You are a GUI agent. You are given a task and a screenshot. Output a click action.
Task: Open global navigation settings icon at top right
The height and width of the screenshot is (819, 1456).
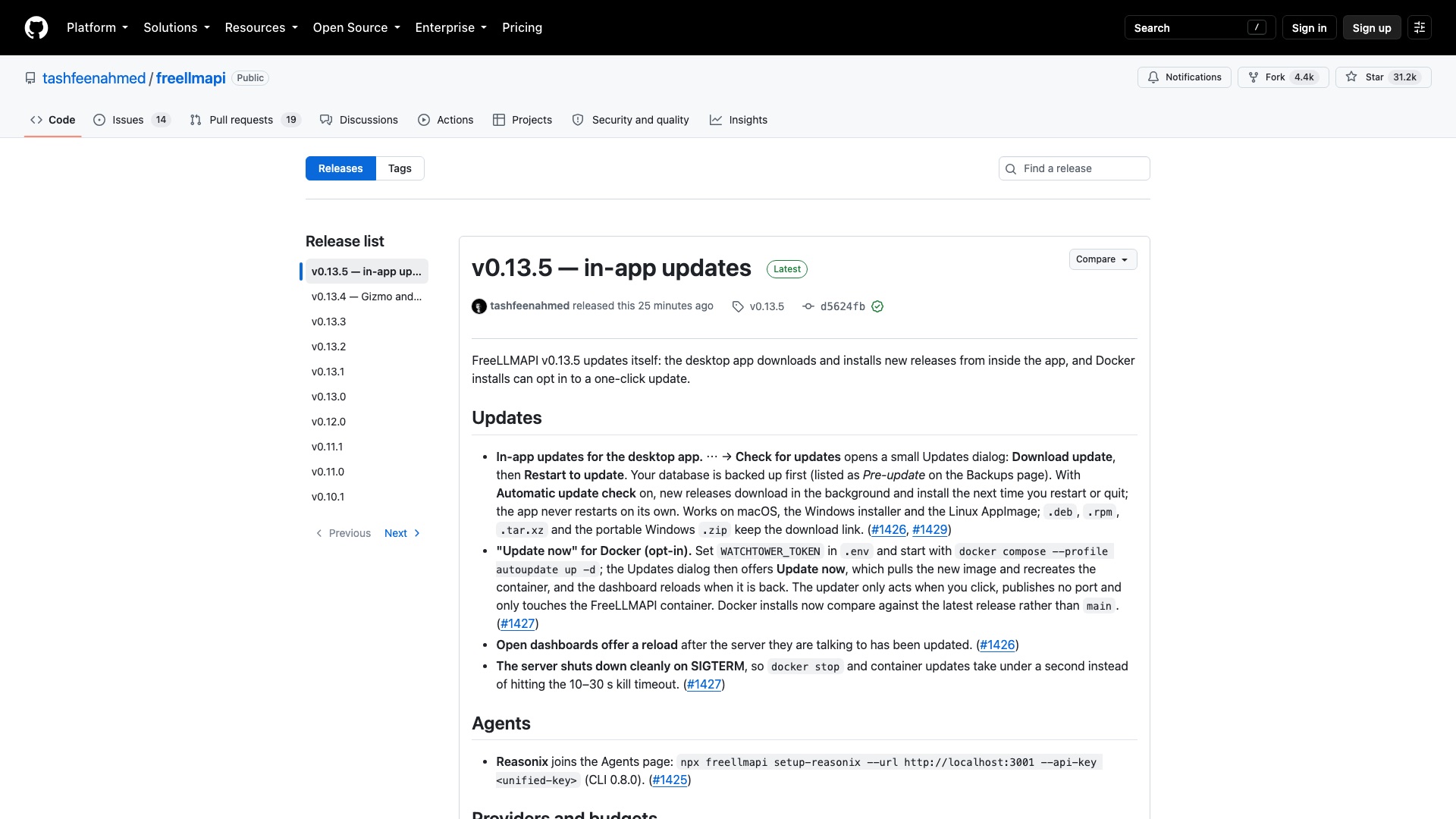click(x=1420, y=28)
